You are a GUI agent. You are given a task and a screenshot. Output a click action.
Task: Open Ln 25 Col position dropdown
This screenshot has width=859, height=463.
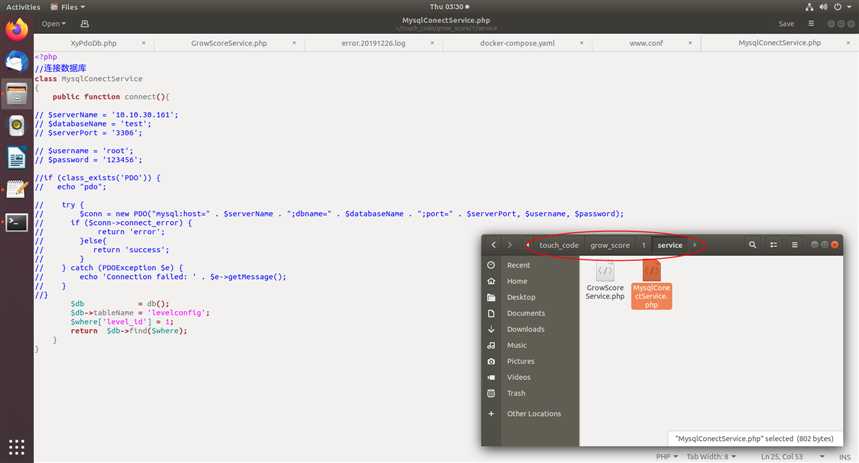792,456
